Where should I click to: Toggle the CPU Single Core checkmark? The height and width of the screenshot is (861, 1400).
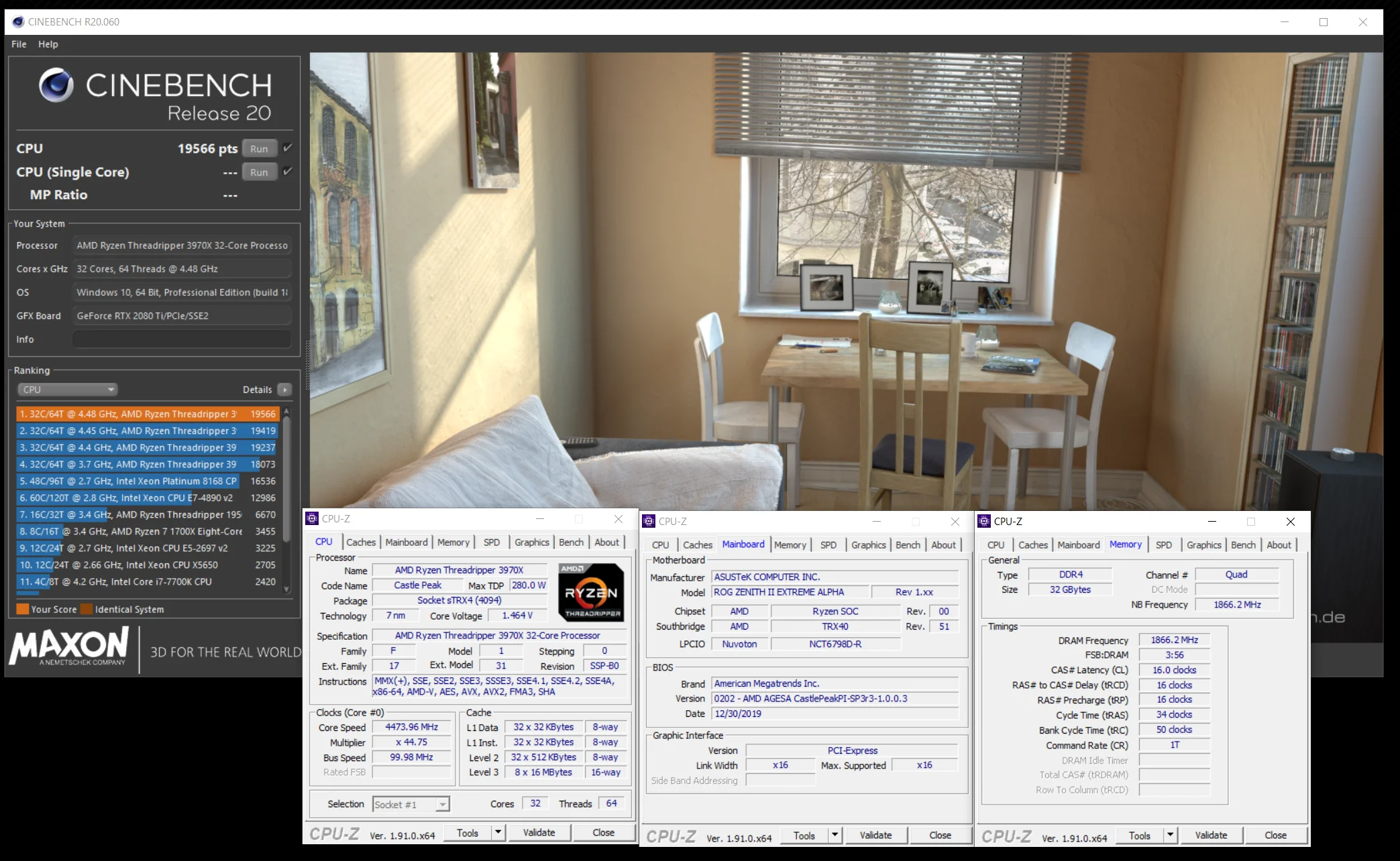pyautogui.click(x=287, y=171)
